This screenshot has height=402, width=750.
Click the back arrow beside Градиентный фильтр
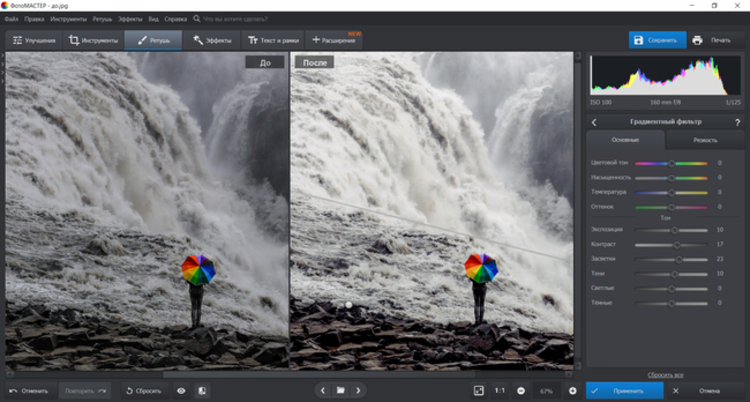[x=595, y=122]
